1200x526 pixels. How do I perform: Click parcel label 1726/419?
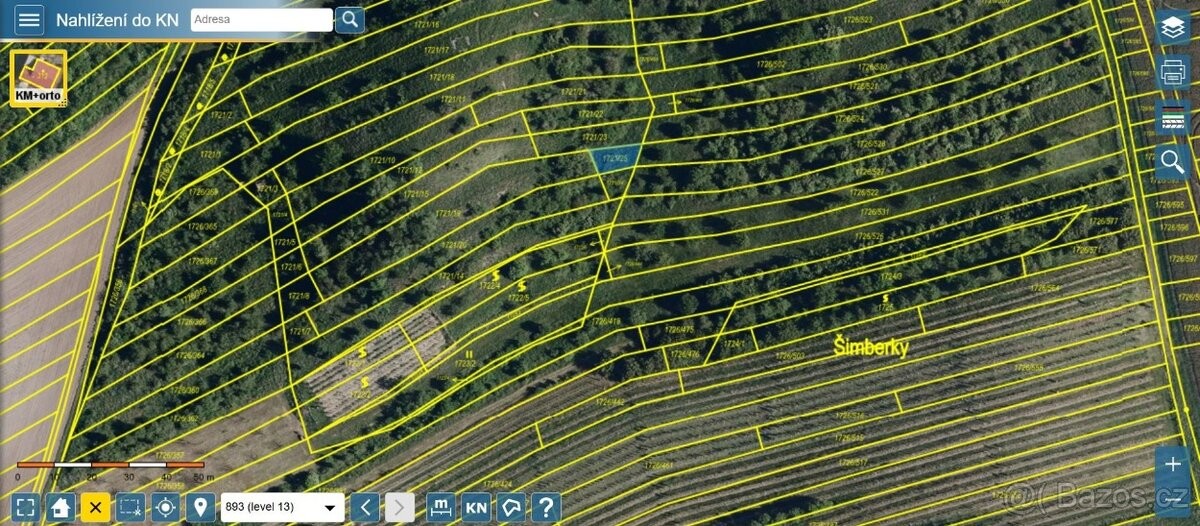coord(606,322)
